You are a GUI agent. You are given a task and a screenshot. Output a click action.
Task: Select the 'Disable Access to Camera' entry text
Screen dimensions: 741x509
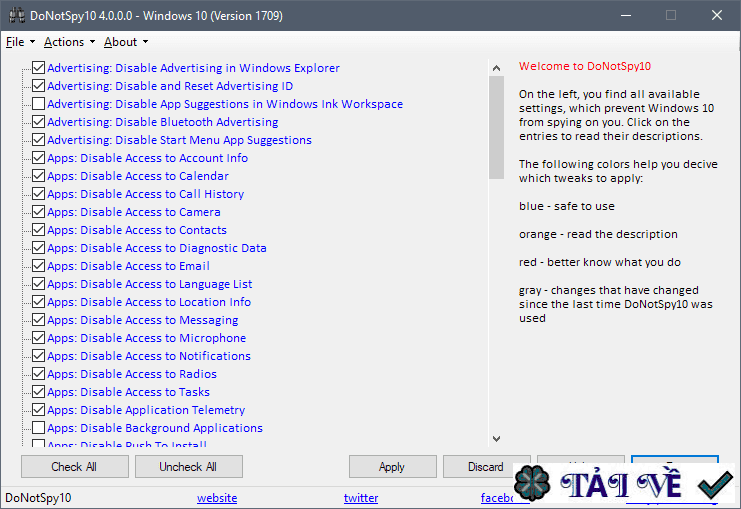point(134,212)
